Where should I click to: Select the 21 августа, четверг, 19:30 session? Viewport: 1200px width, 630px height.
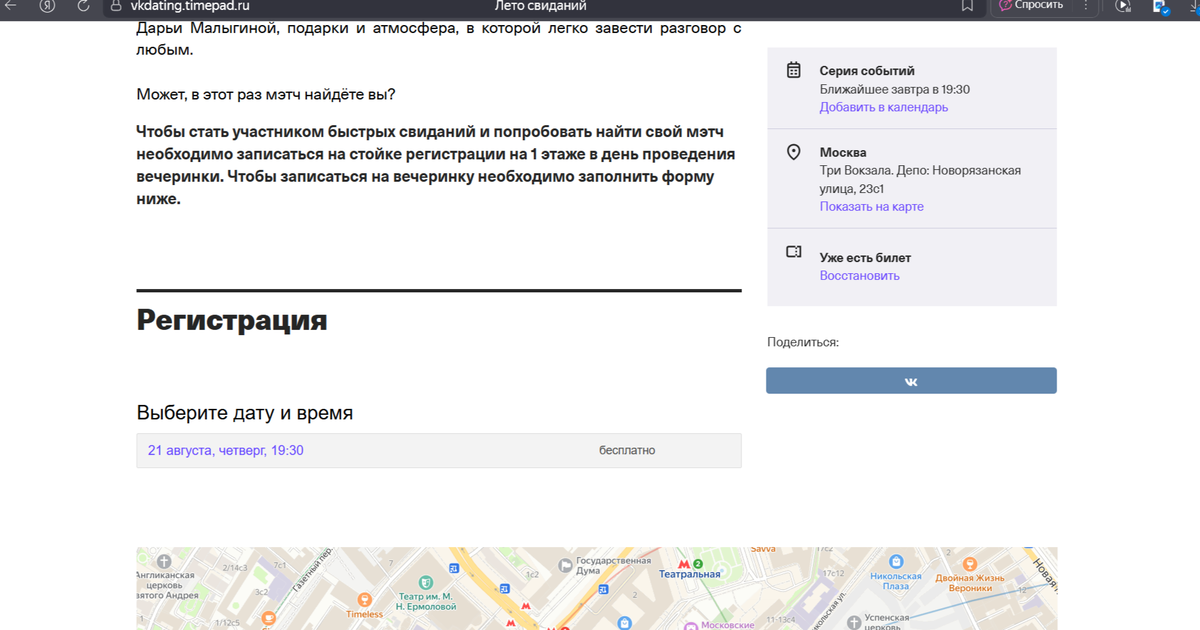coord(226,450)
